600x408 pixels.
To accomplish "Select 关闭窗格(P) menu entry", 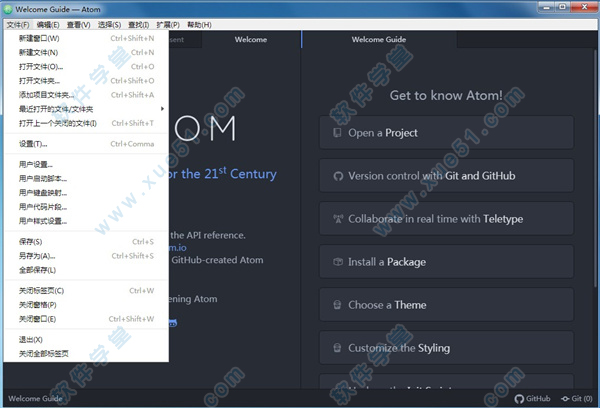I will click(86, 305).
